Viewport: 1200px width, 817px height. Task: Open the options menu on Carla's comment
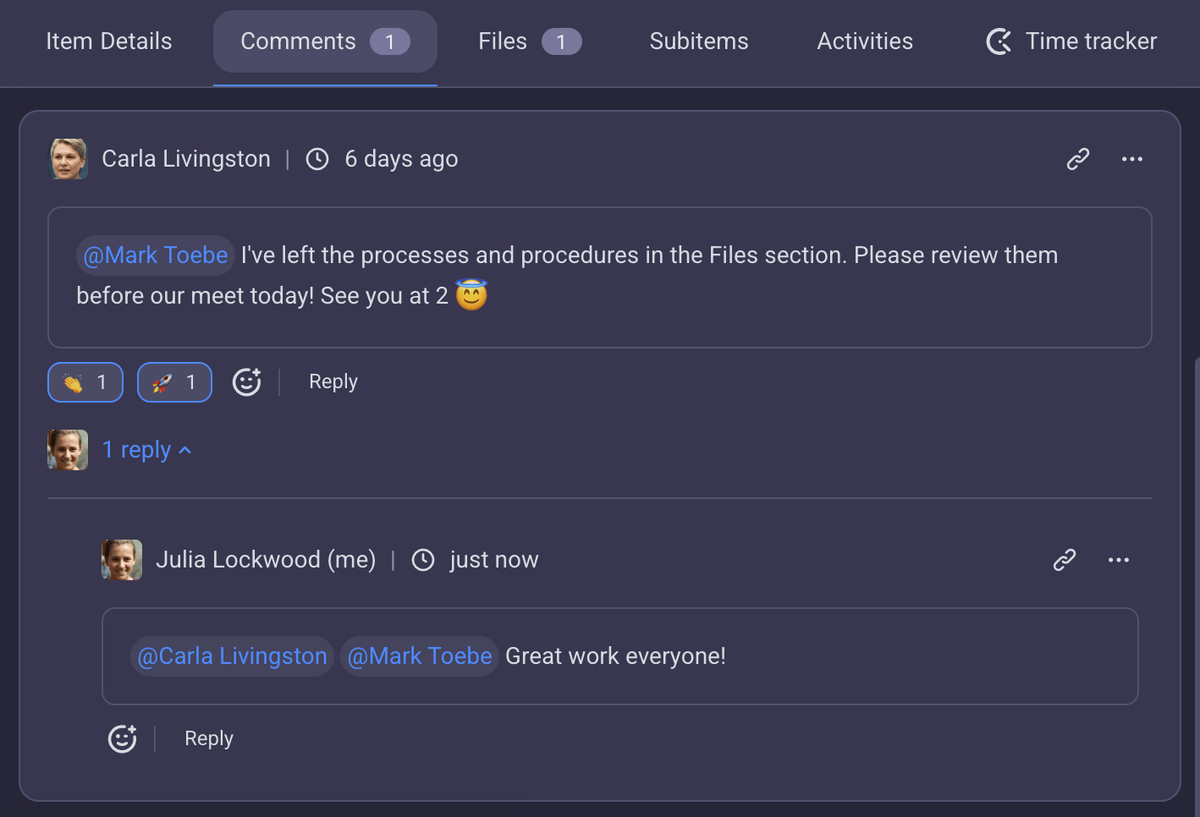[1132, 159]
